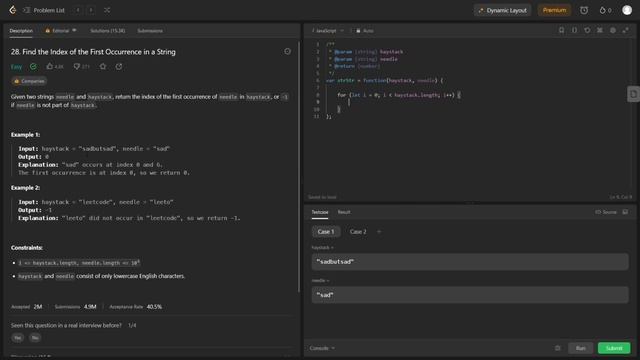Image resolution: width=640 pixels, height=360 pixels.
Task: Show the Companies tag
Action: coord(29,81)
